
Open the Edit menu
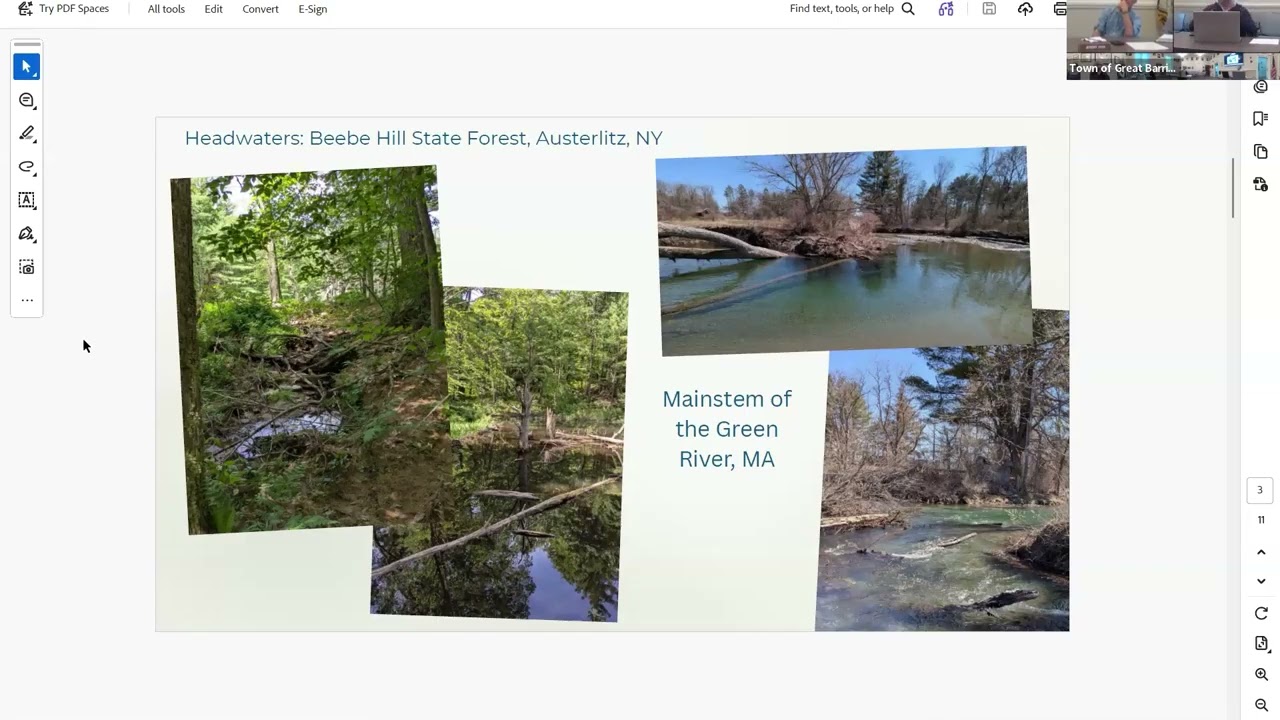coord(213,9)
